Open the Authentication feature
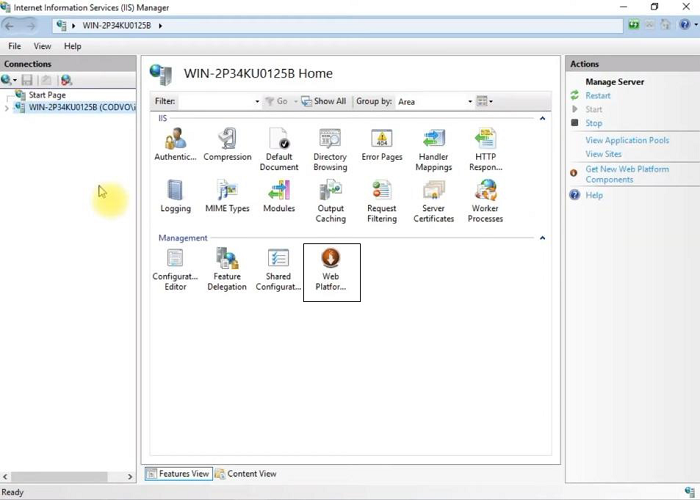 coord(175,144)
